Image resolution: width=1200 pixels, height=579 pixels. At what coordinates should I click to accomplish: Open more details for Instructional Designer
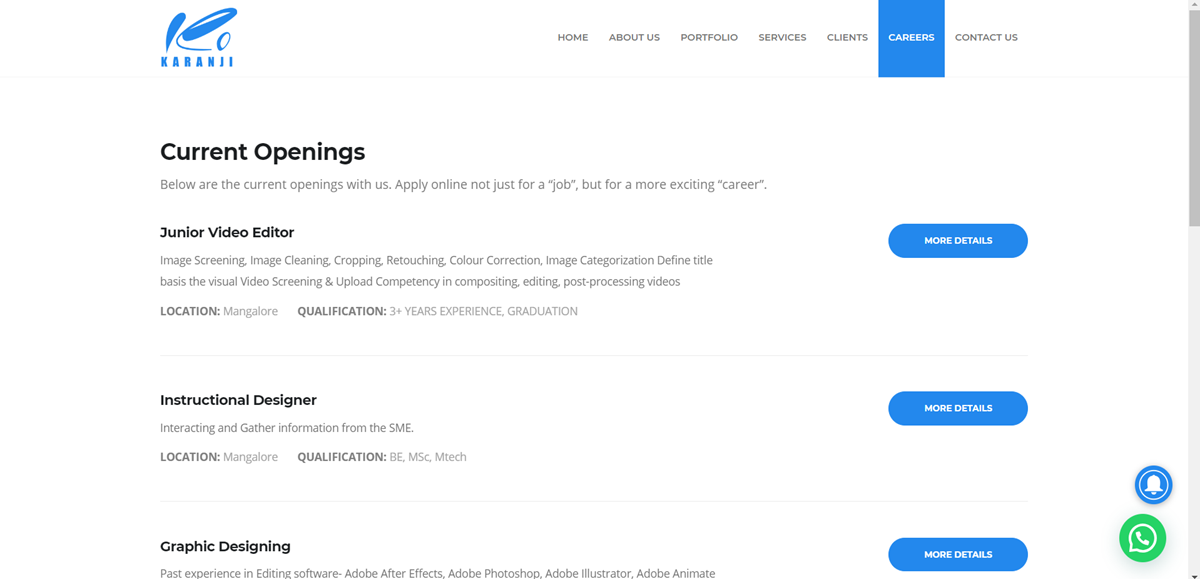(x=957, y=408)
